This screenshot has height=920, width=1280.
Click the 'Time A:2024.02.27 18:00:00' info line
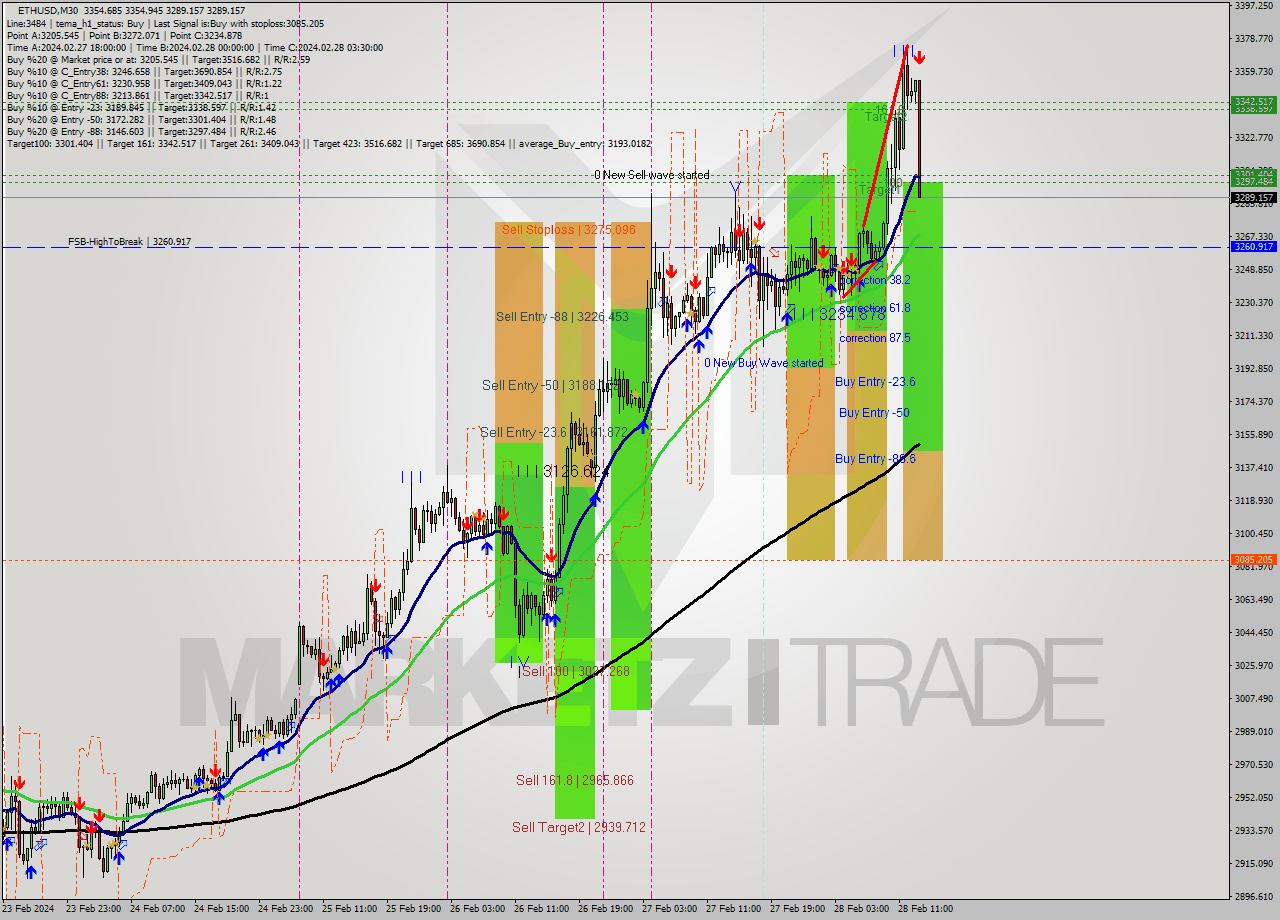coord(194,47)
